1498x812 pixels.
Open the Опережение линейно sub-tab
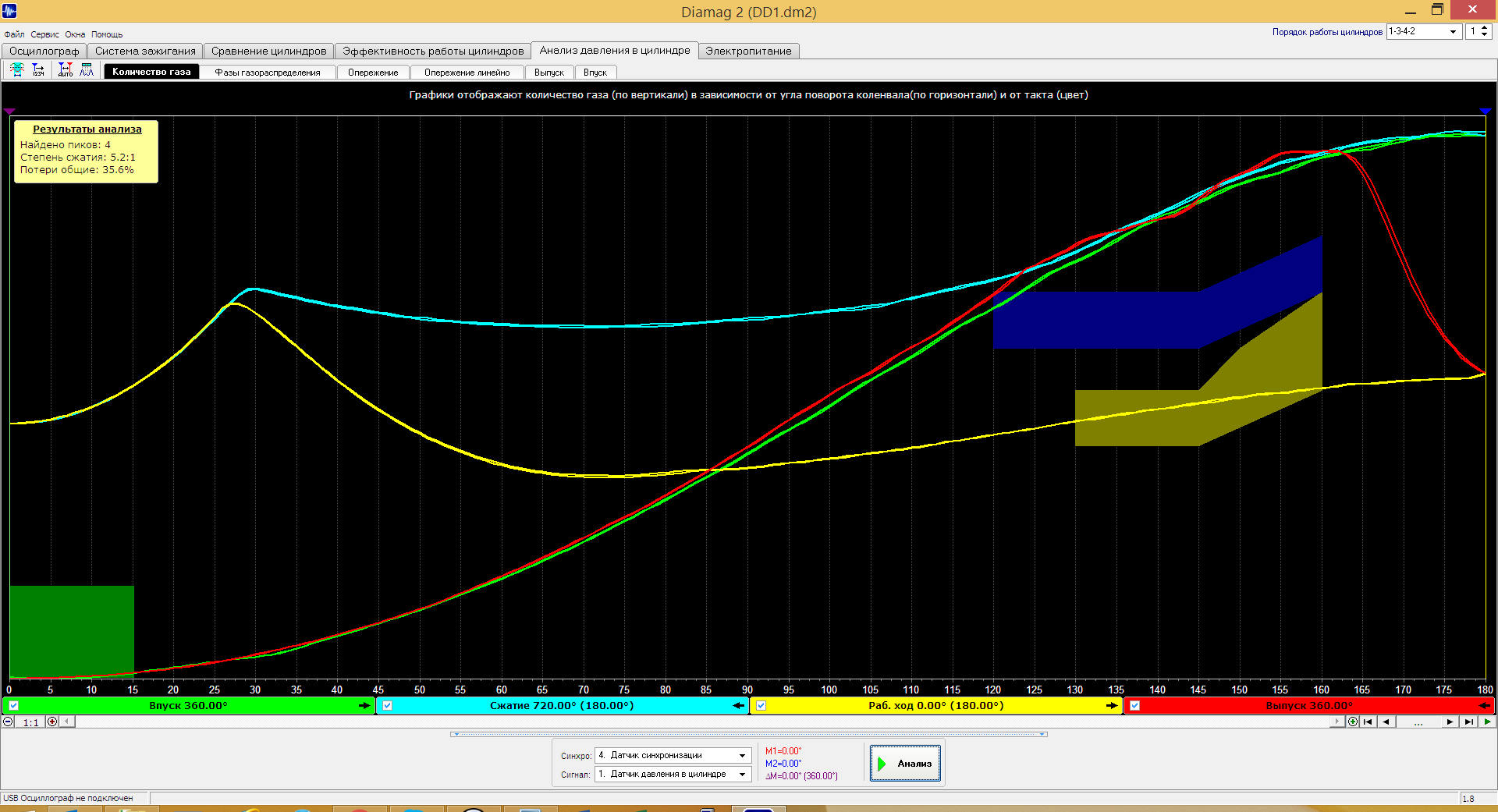click(467, 72)
